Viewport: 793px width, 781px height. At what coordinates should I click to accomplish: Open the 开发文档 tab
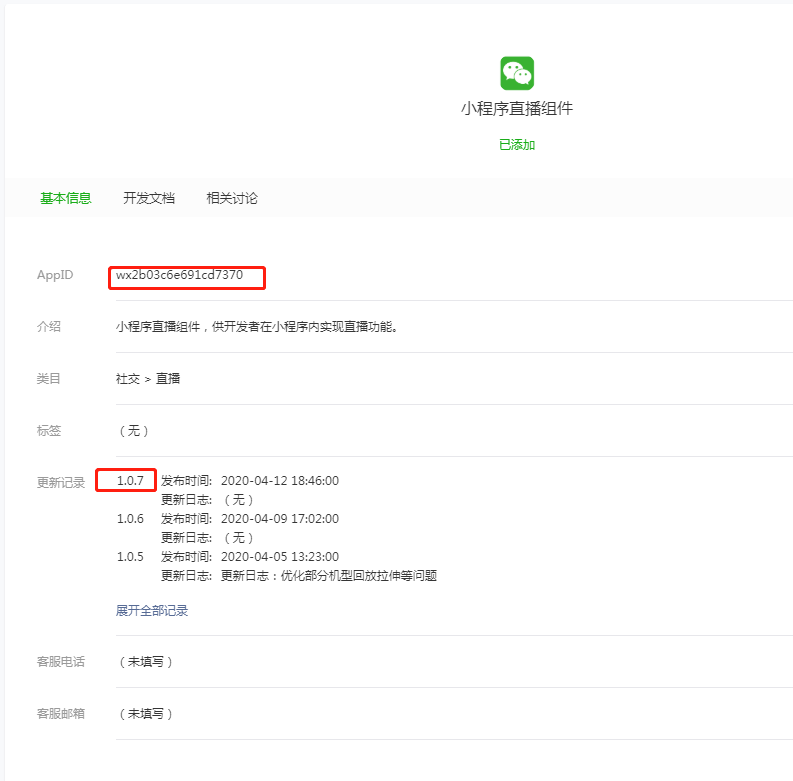tap(149, 198)
